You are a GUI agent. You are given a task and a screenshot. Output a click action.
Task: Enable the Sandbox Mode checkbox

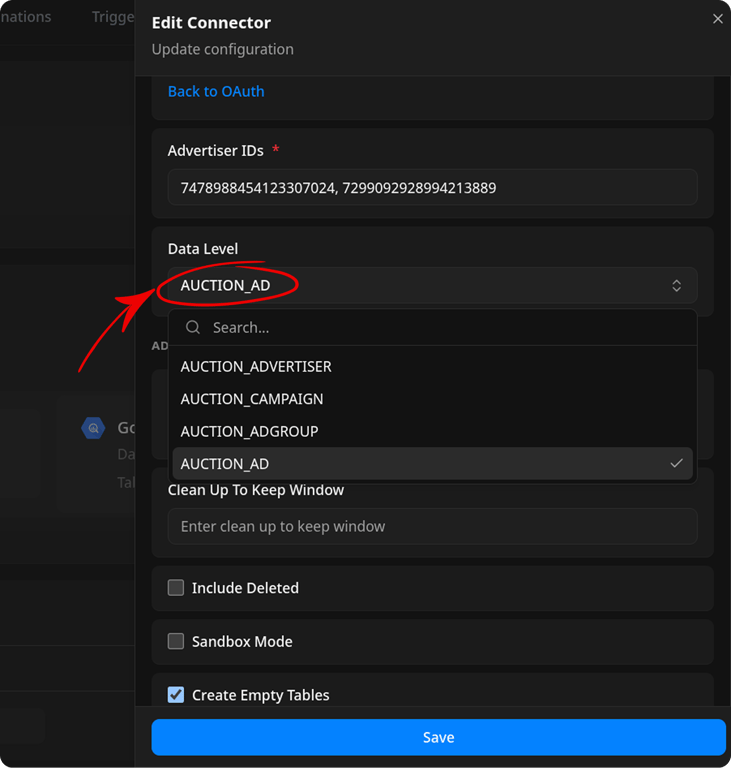point(176,641)
